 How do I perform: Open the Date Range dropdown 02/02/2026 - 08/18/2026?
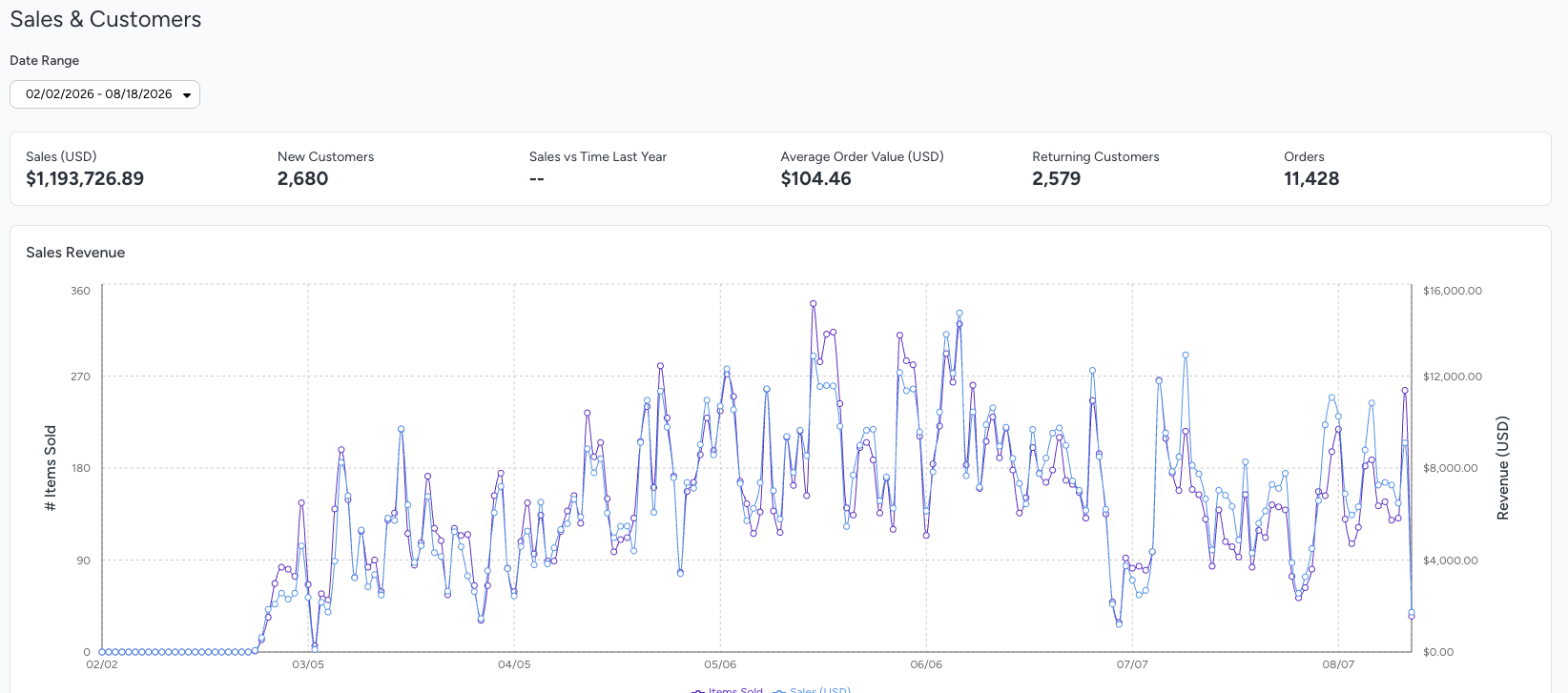105,94
